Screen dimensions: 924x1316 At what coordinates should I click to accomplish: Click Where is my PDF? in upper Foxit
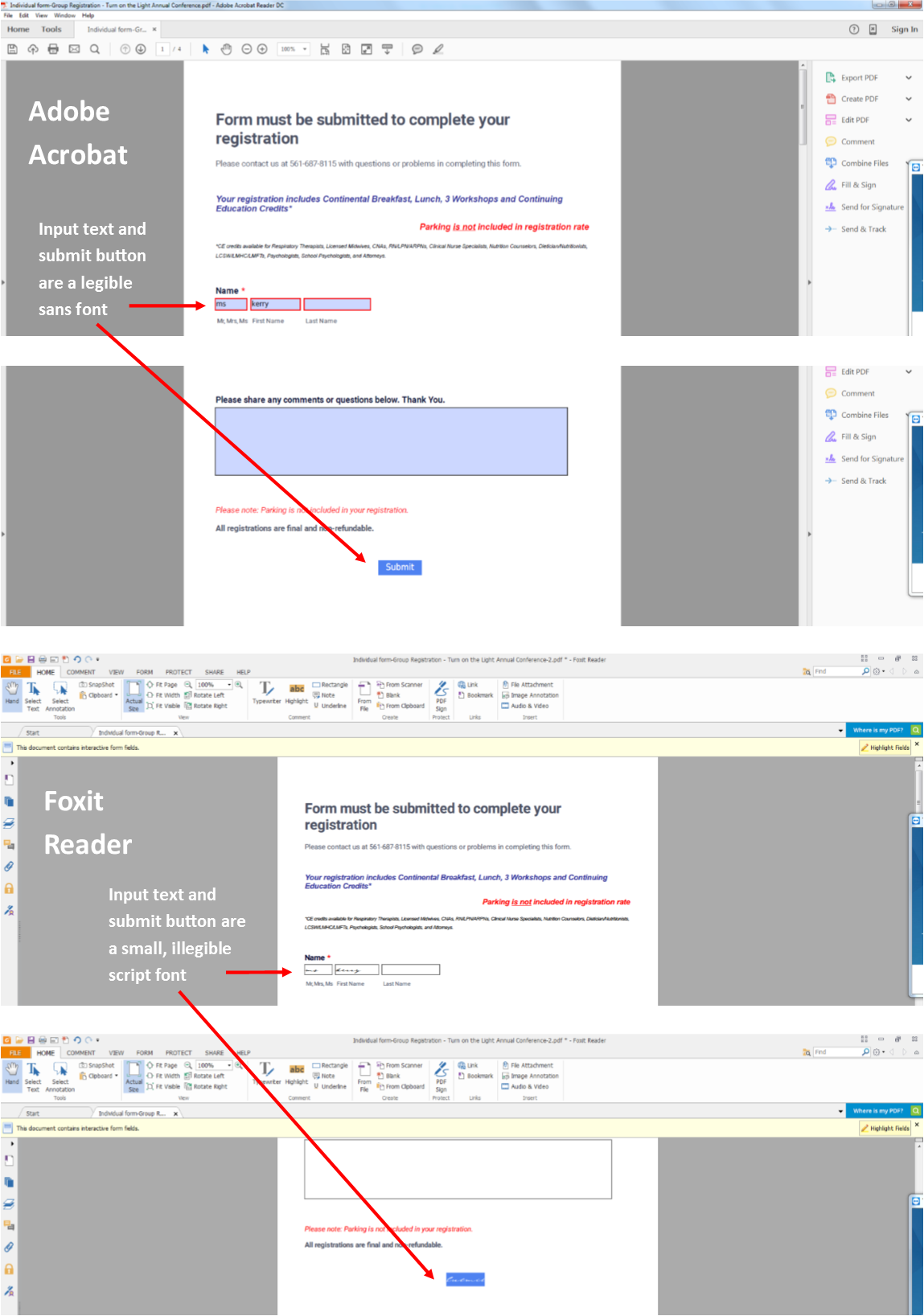pos(877,730)
